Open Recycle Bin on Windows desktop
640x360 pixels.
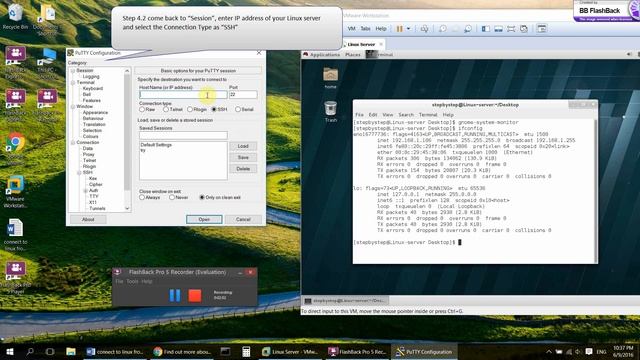(15, 16)
